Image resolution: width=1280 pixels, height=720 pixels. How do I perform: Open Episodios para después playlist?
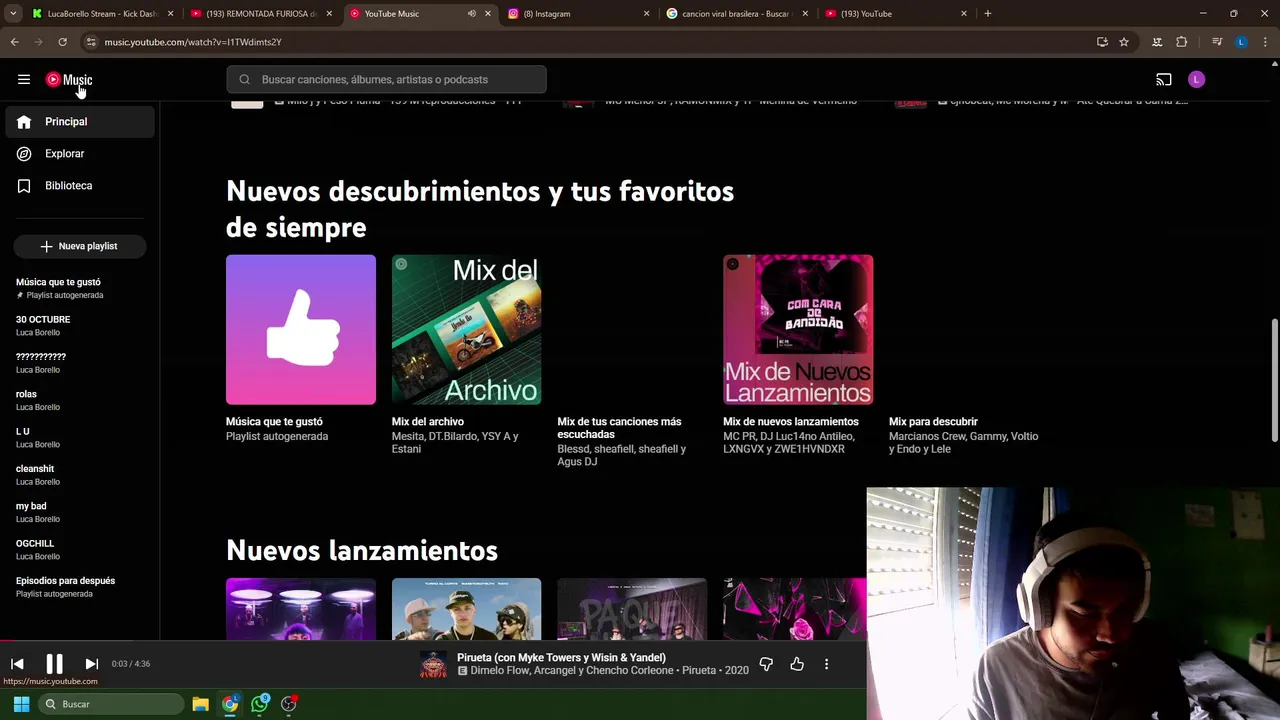80,587
